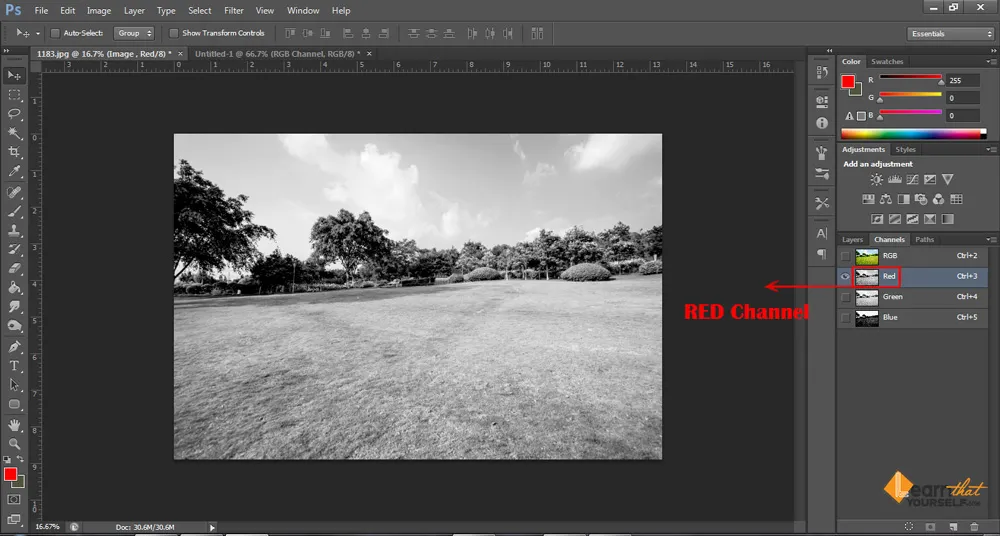Open the Filter menu
The image size is (1000, 536).
coord(233,10)
